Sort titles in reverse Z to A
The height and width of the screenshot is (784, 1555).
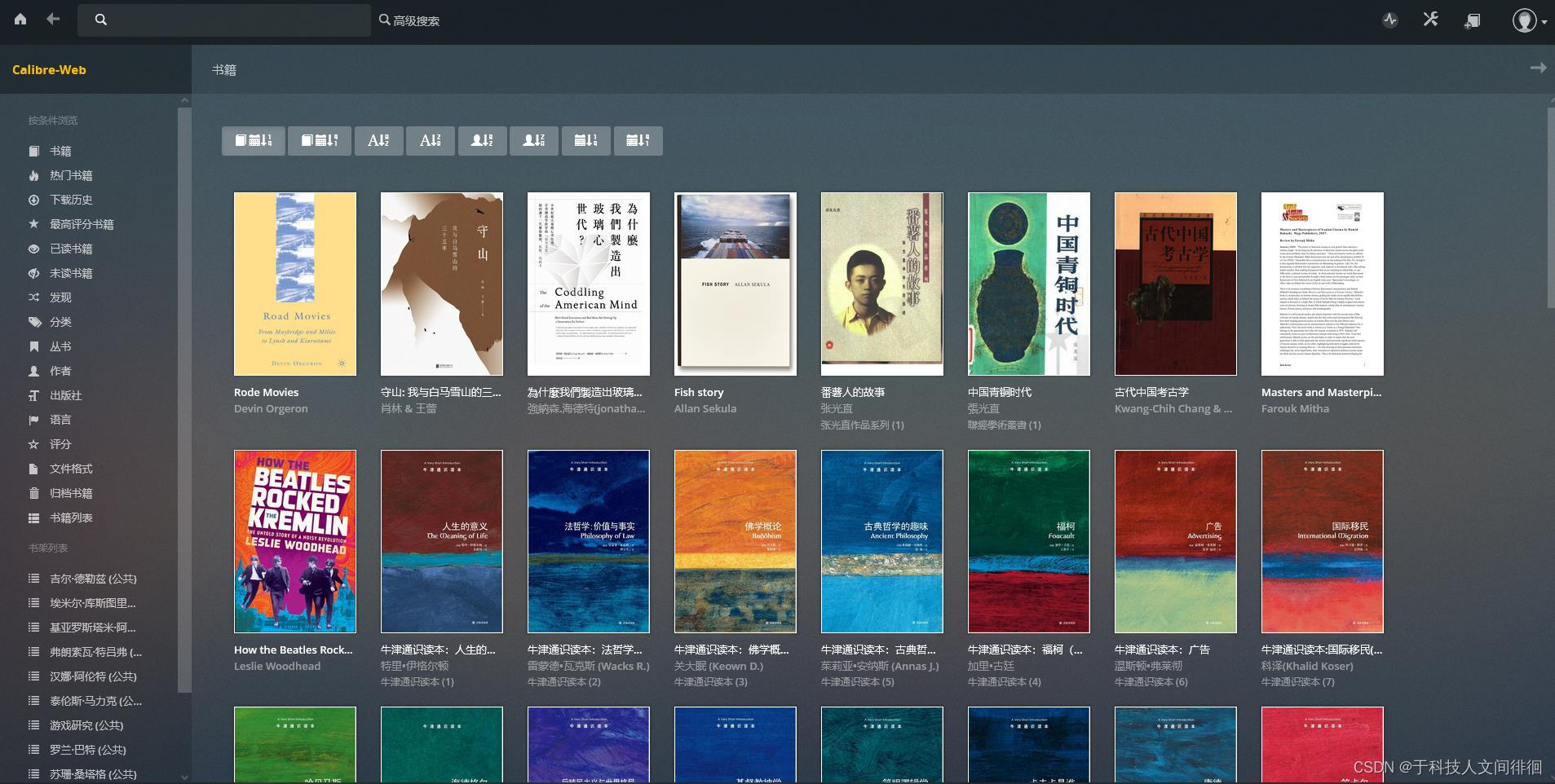pyautogui.click(x=431, y=141)
